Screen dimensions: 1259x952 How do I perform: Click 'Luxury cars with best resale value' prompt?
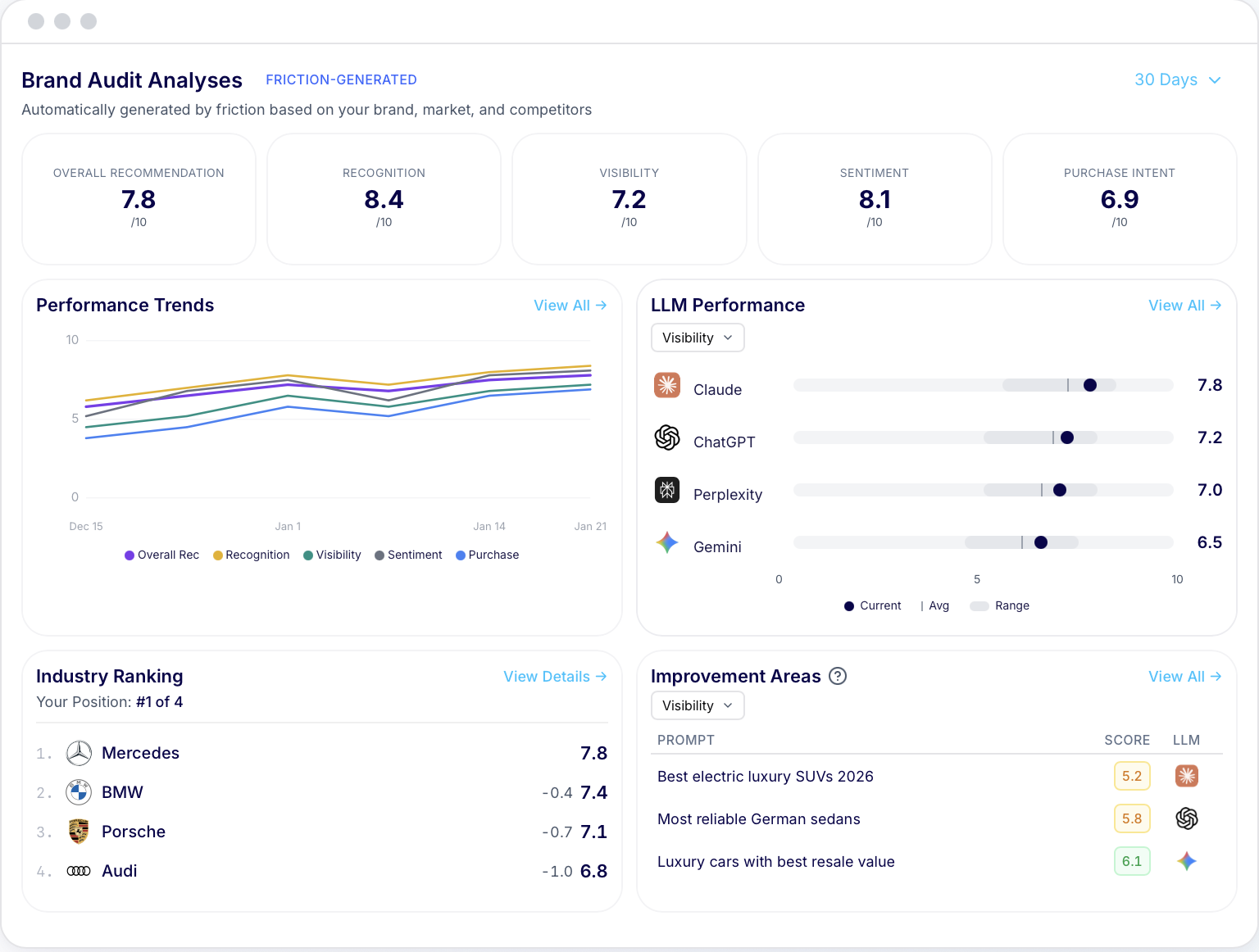coord(776,861)
